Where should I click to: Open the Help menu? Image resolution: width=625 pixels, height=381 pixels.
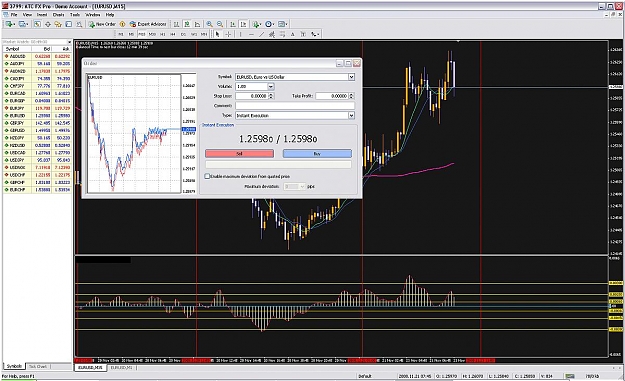click(x=110, y=15)
